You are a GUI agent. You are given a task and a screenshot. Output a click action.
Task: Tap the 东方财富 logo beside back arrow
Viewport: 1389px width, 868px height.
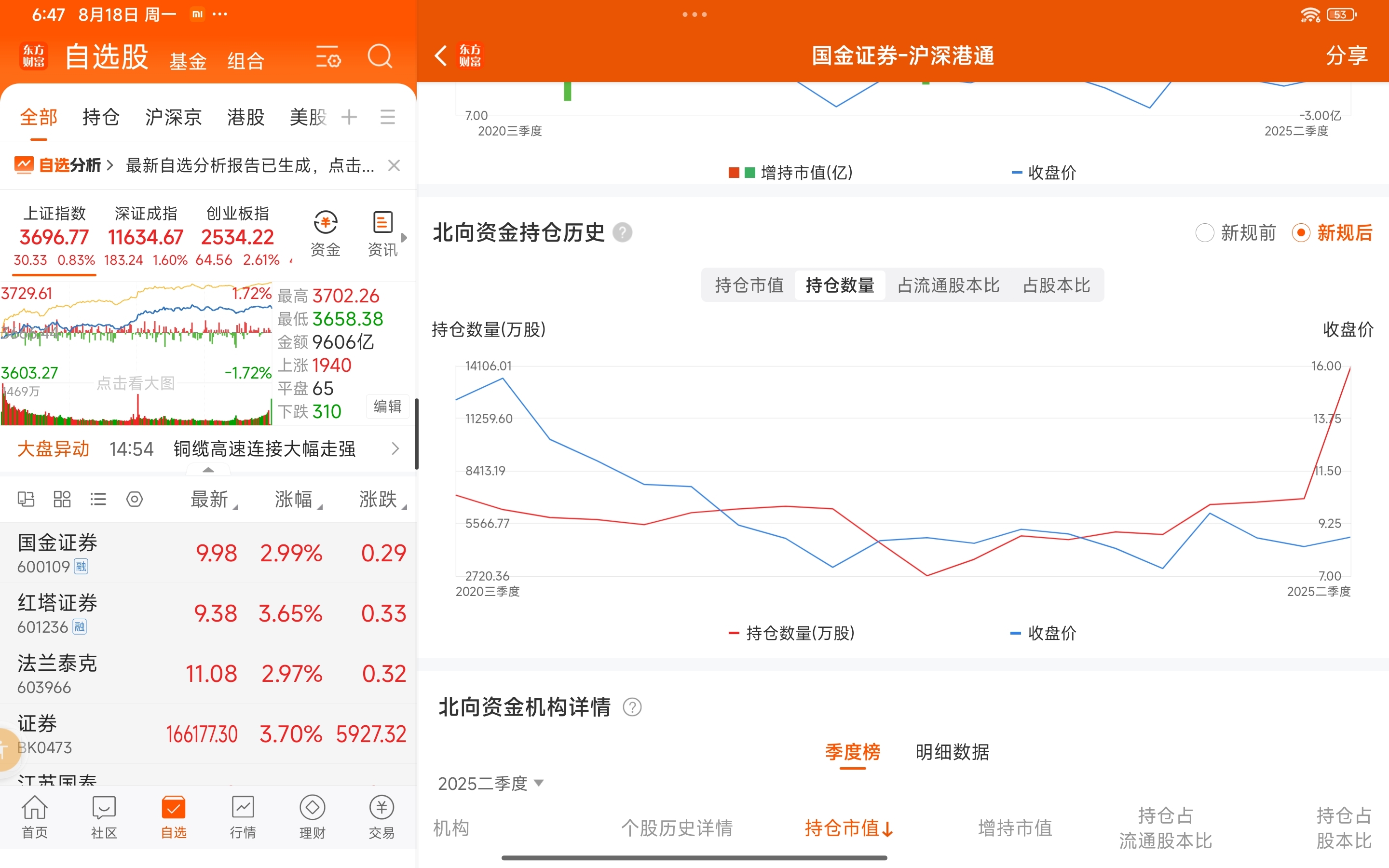[x=470, y=55]
